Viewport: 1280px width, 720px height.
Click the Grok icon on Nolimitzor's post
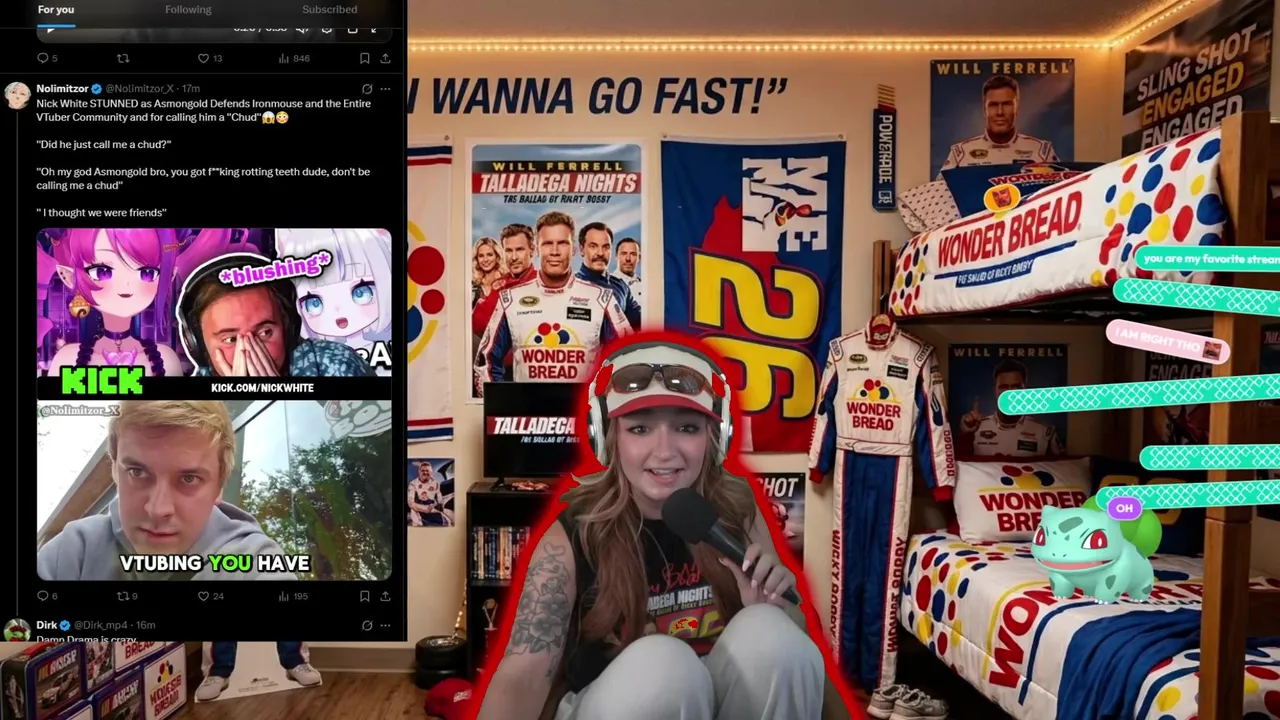(367, 89)
